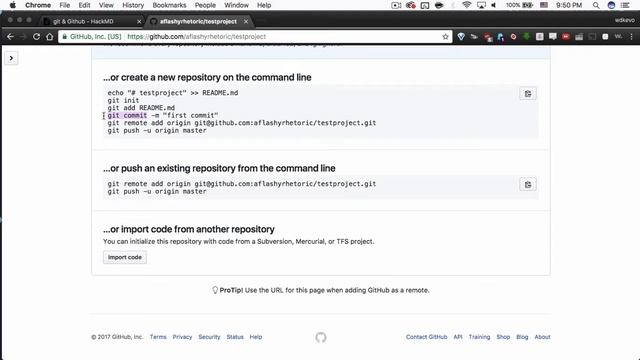
Task: Close the aflashyrhetoric/testproject tab
Action: (x=246, y=21)
